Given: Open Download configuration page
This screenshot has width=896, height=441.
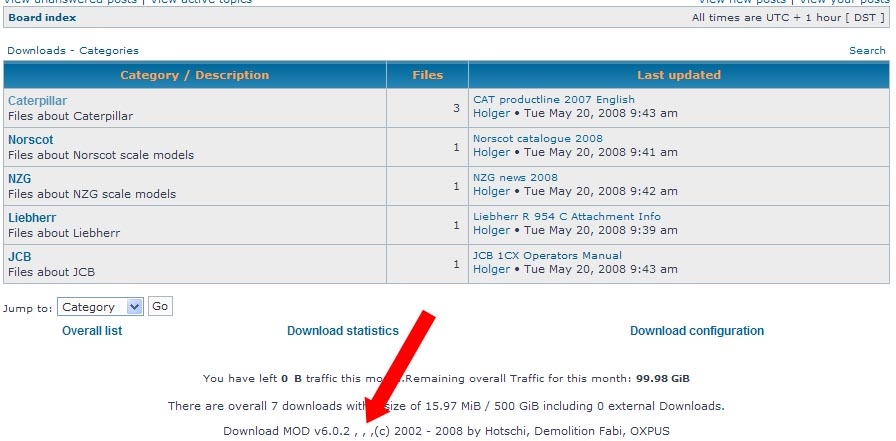Looking at the screenshot, I should [697, 331].
